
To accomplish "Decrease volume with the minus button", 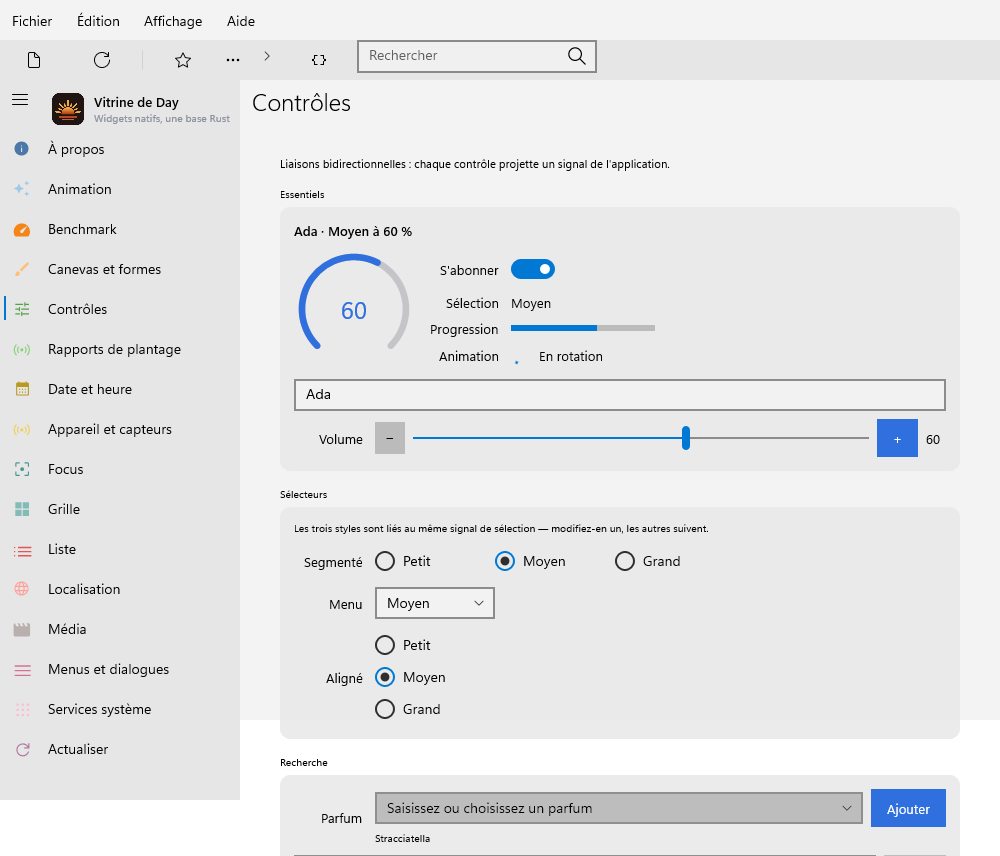I will coord(390,439).
